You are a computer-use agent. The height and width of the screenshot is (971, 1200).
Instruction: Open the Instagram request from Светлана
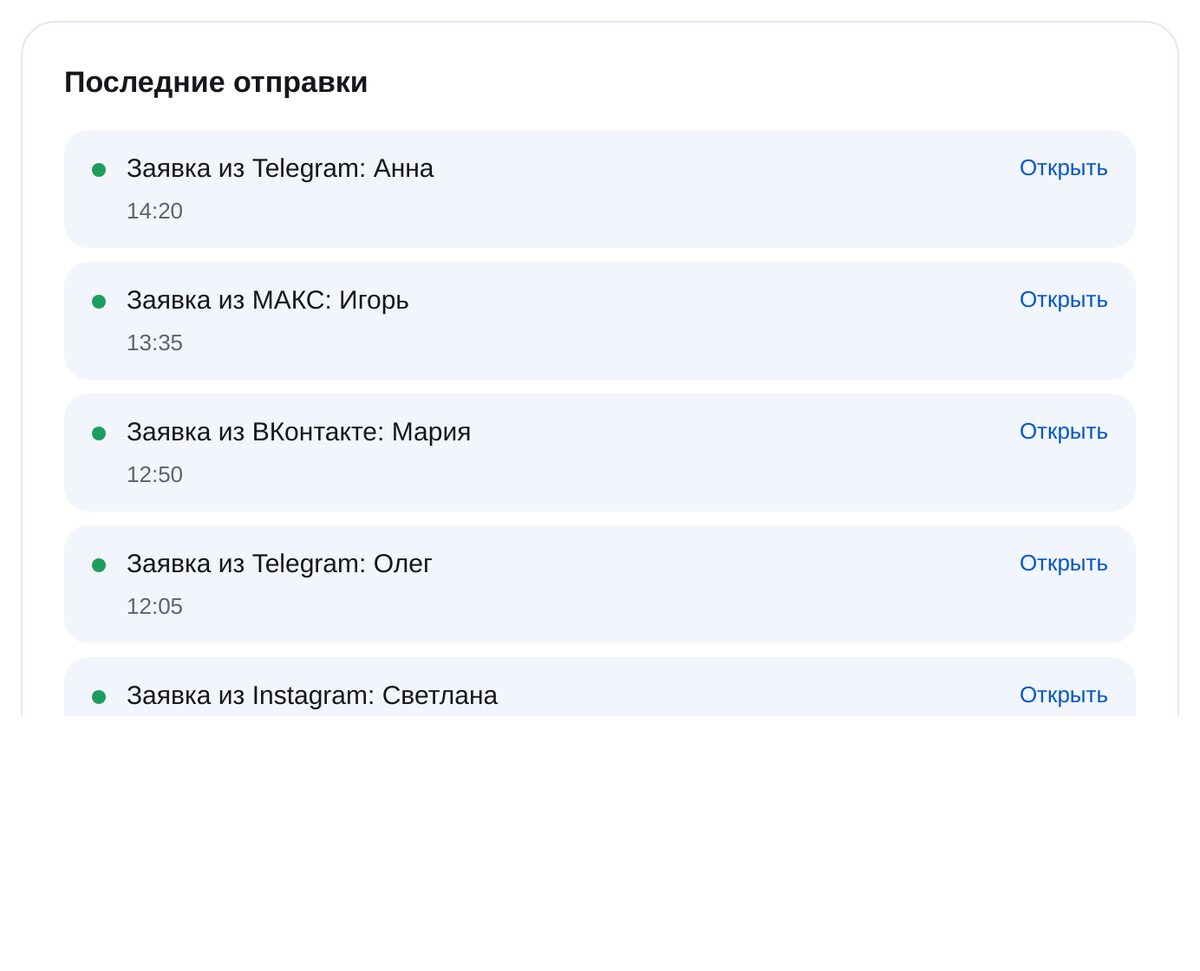(1063, 695)
